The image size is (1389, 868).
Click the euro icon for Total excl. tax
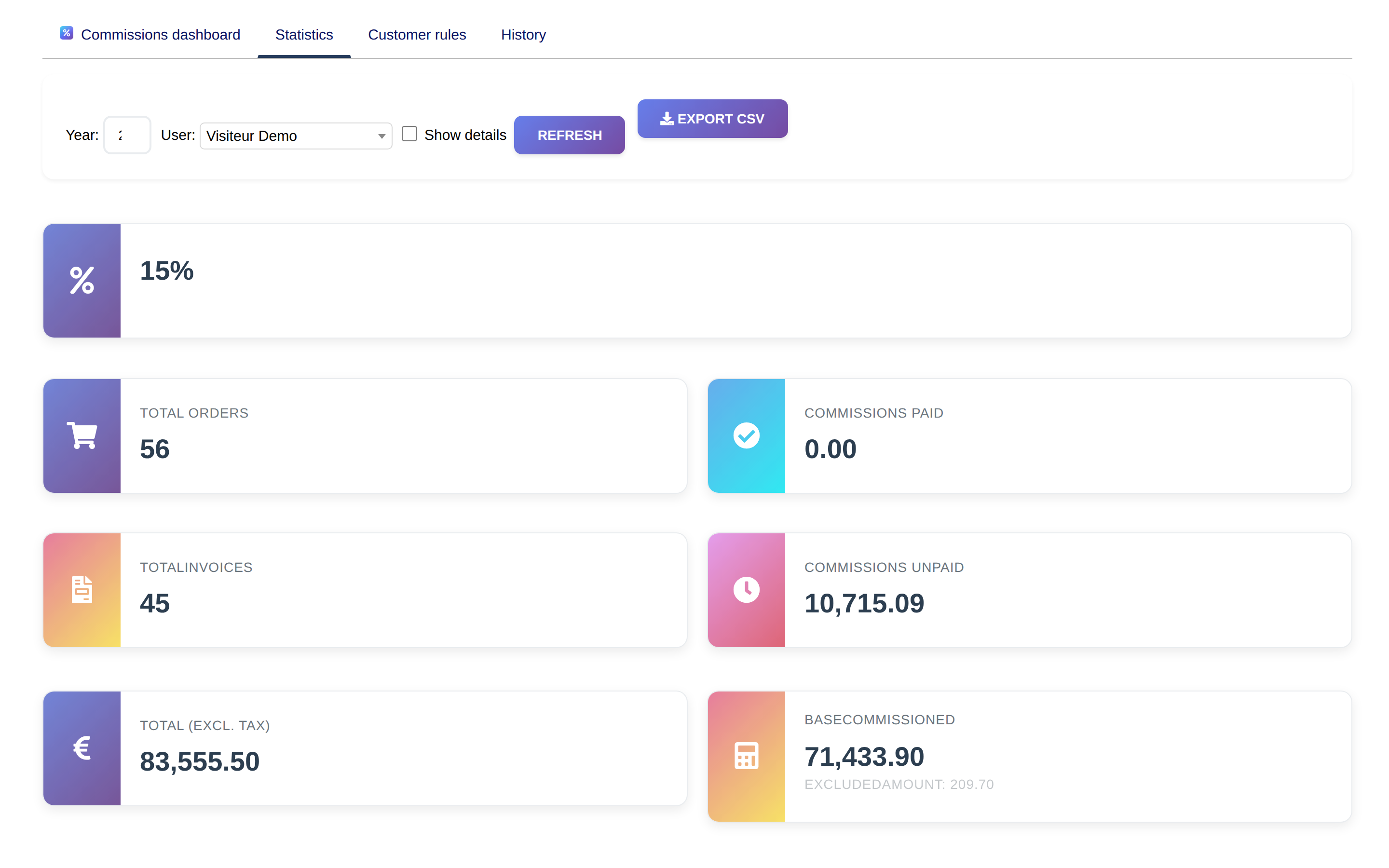tap(82, 747)
